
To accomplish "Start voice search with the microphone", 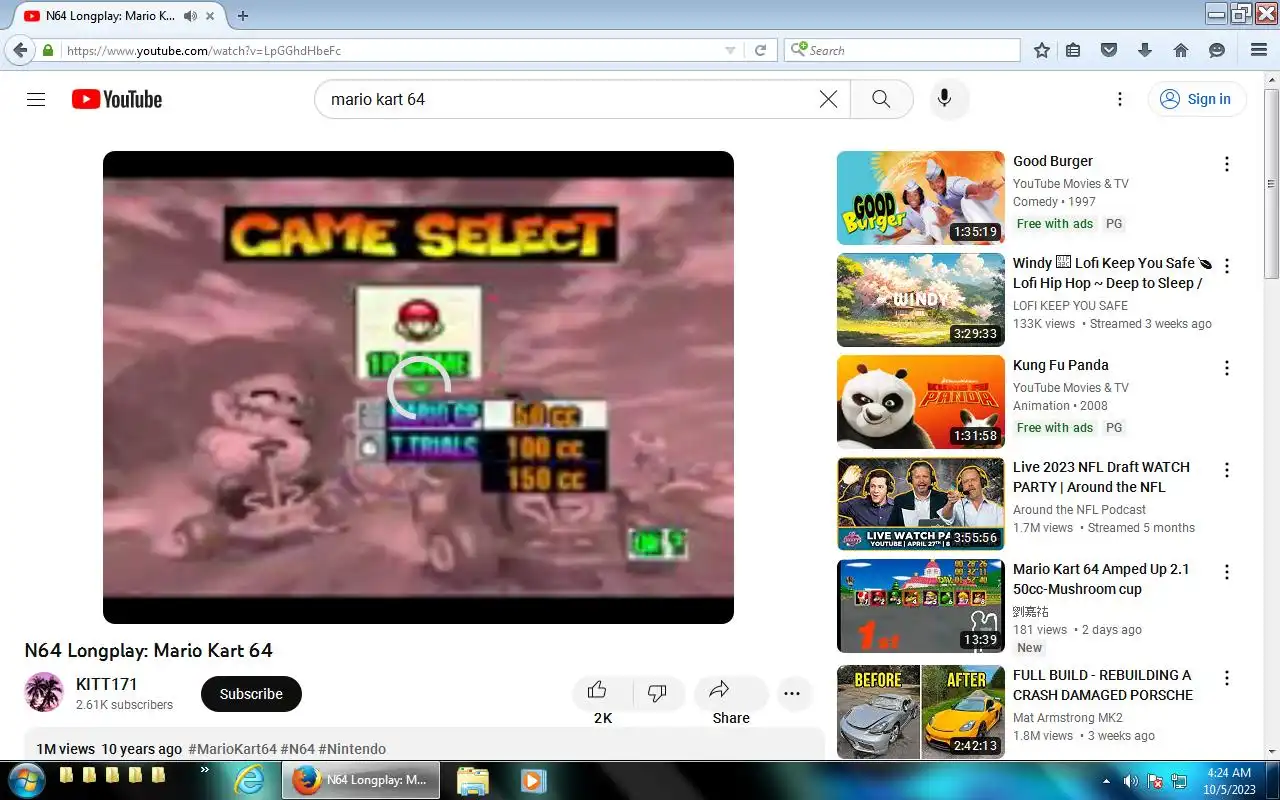I will pyautogui.click(x=944, y=99).
